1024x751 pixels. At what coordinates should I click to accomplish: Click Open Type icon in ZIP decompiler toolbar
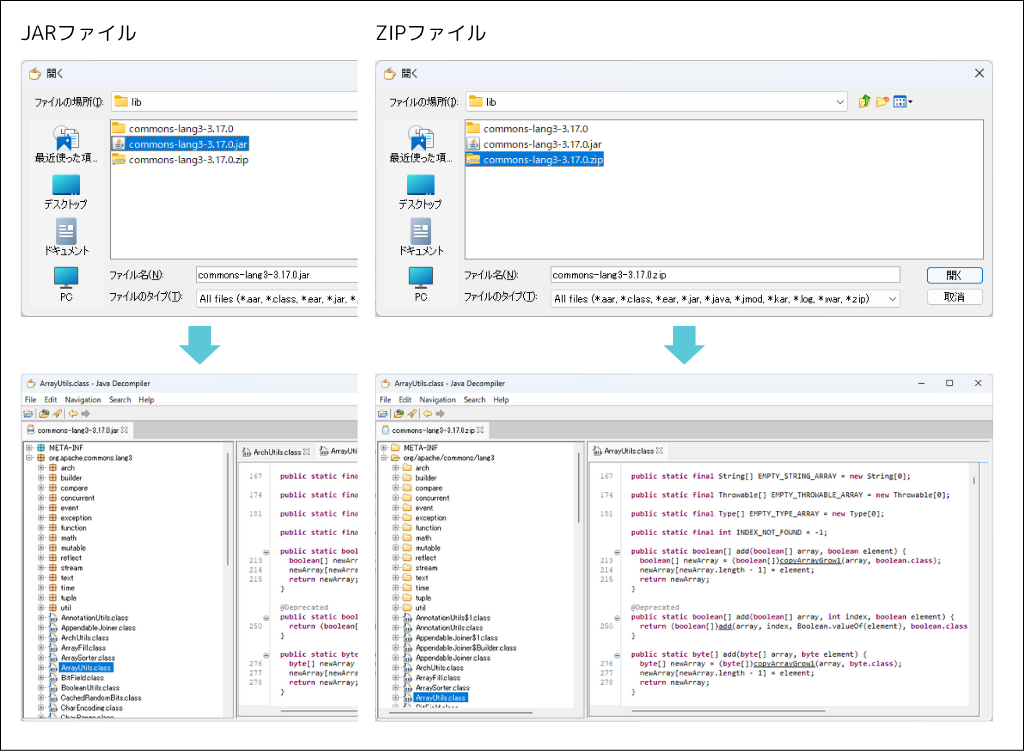pos(397,413)
